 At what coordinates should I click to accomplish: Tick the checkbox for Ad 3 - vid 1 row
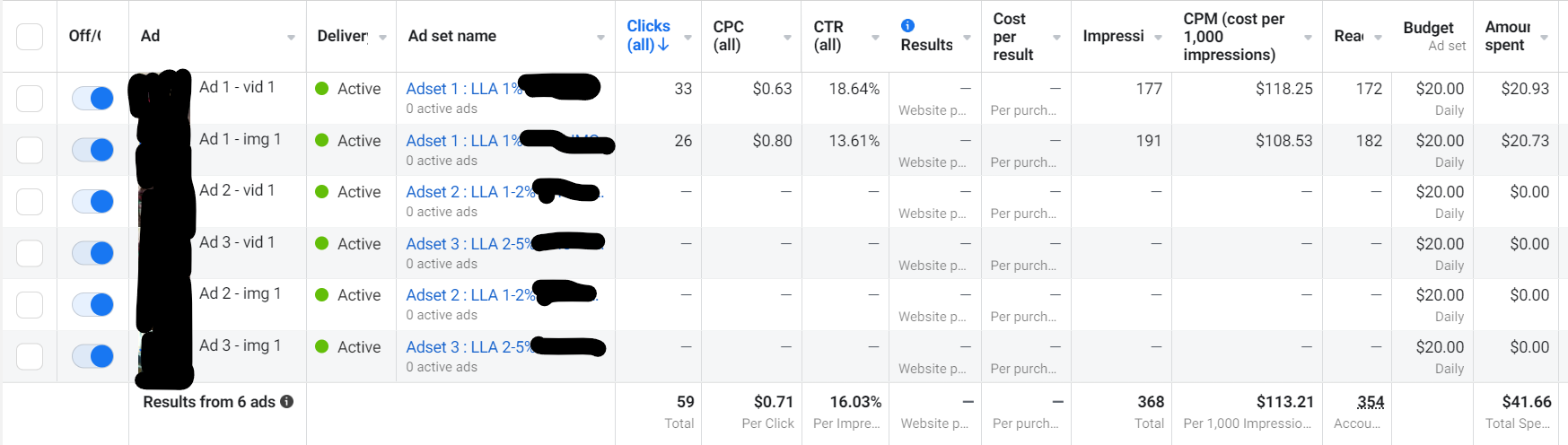pos(30,253)
